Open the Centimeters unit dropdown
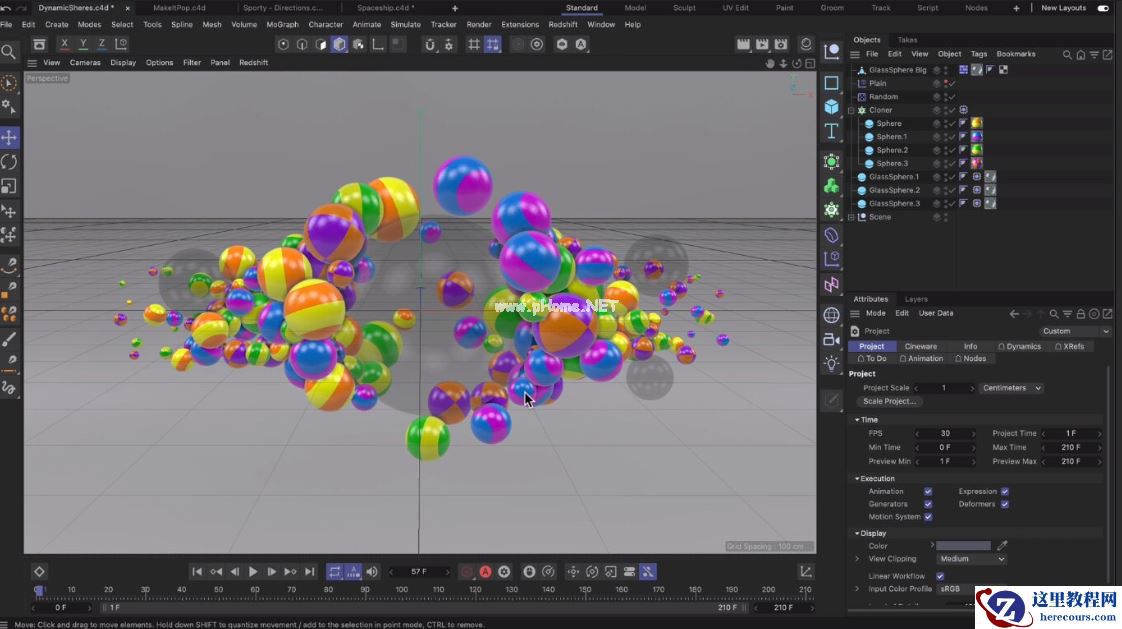The width and height of the screenshot is (1122, 629). (x=1011, y=388)
